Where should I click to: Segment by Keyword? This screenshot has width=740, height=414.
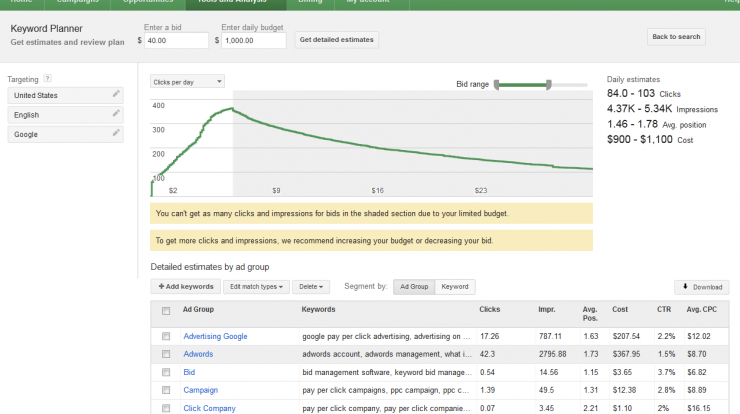point(455,287)
